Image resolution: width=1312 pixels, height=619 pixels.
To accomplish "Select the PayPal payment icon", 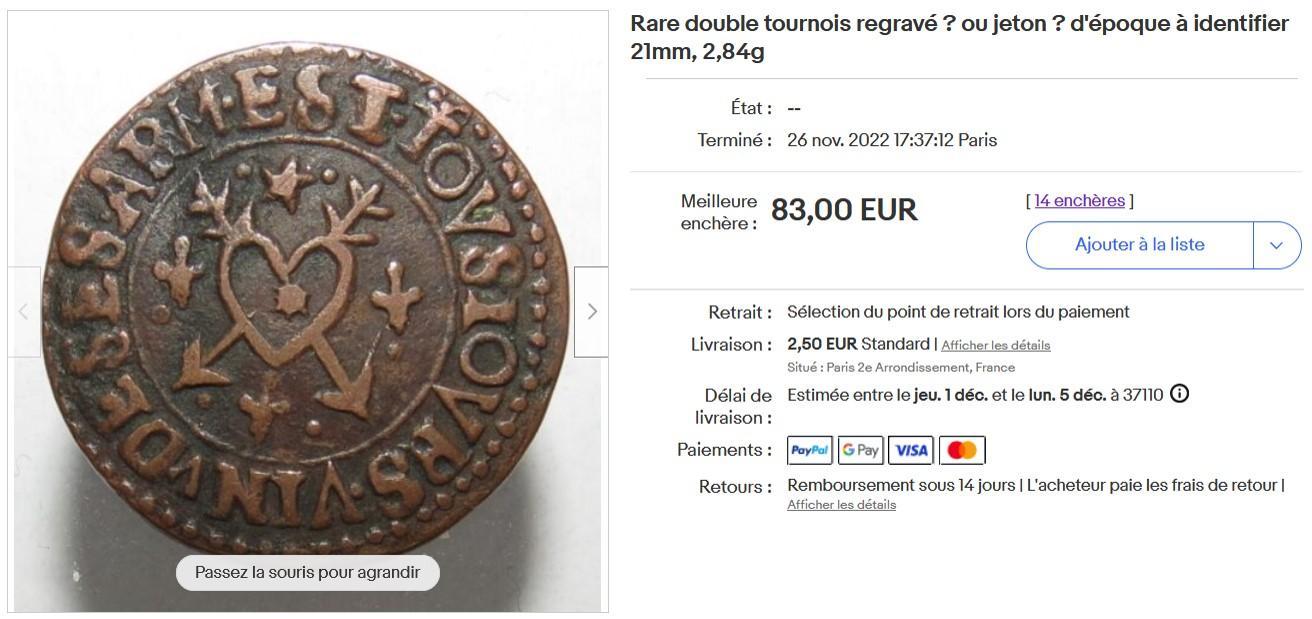I will point(810,451).
